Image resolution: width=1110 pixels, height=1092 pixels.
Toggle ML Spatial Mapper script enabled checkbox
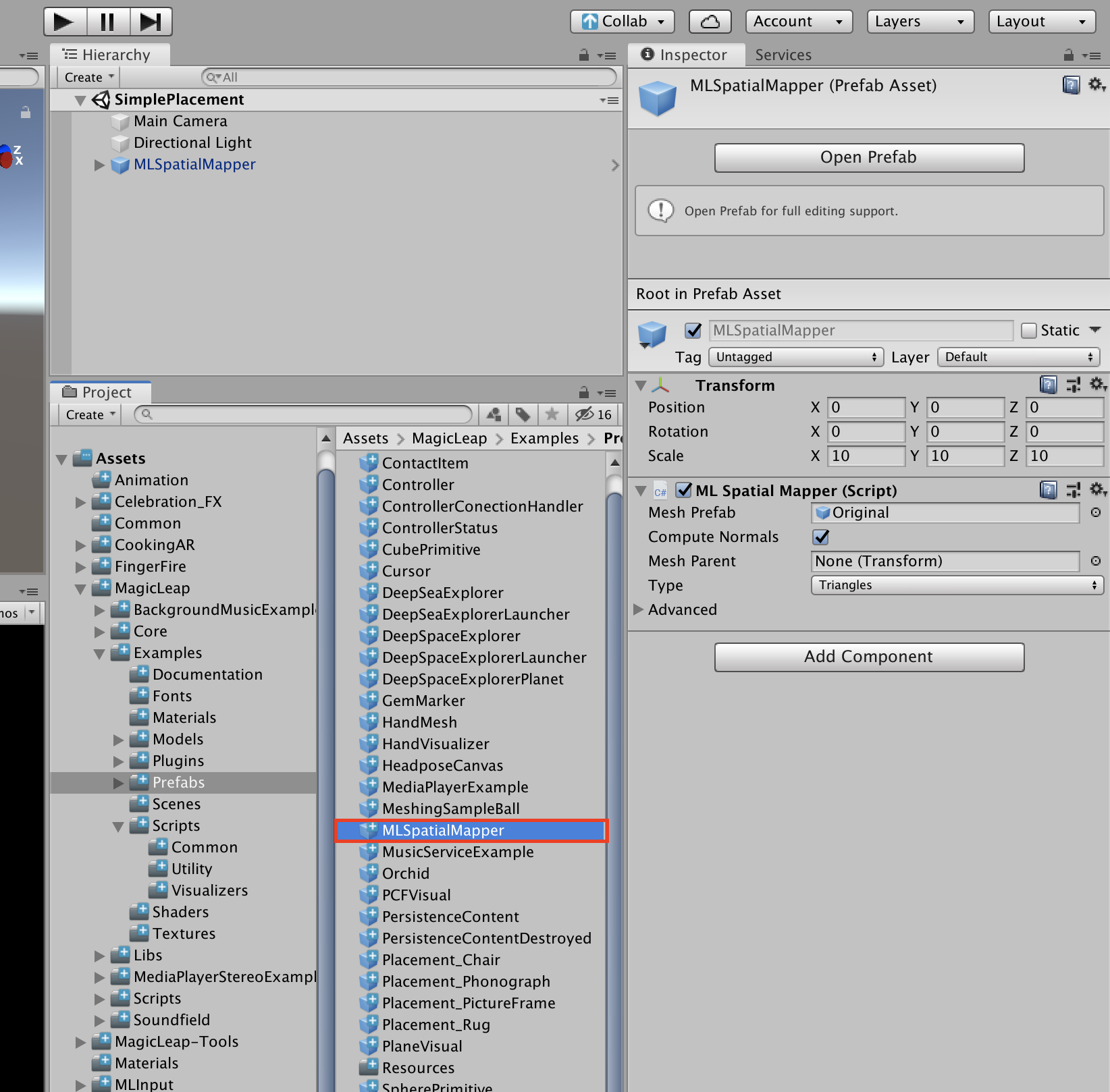pos(683,490)
